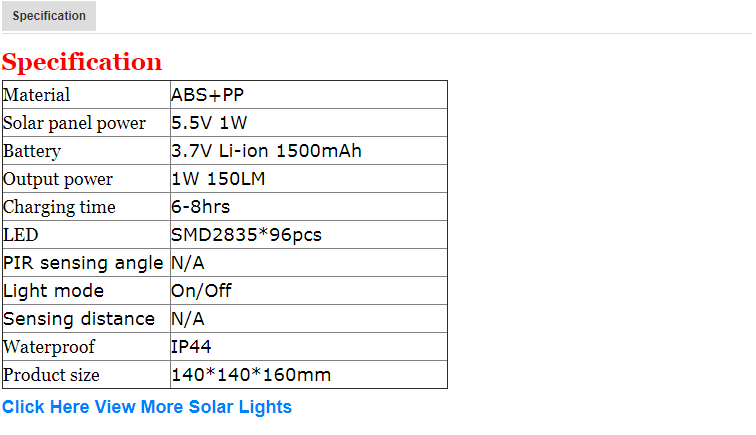Click the Click Here View More Solar Lights link
The image size is (756, 435).
147,407
